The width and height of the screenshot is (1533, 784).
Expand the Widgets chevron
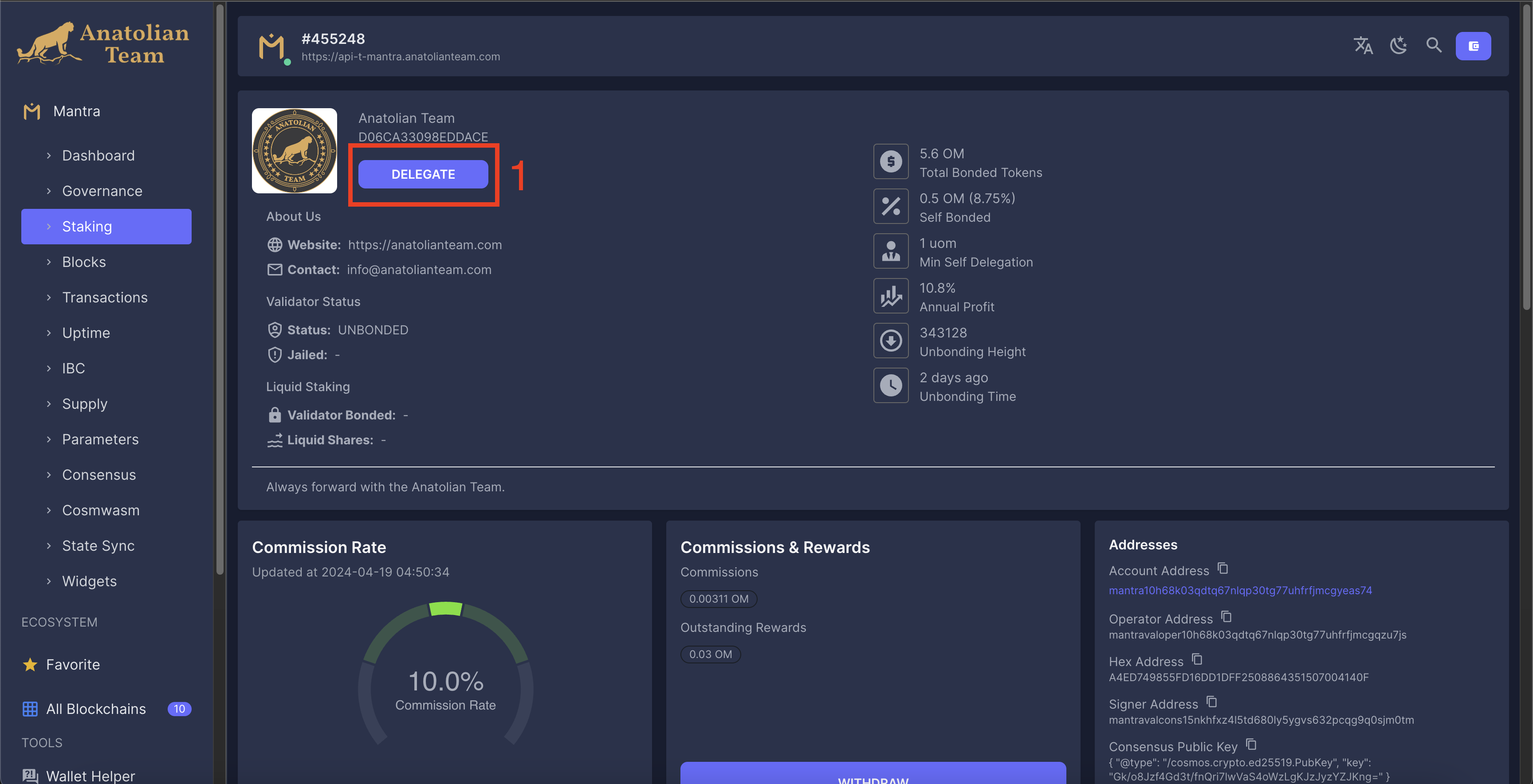49,582
